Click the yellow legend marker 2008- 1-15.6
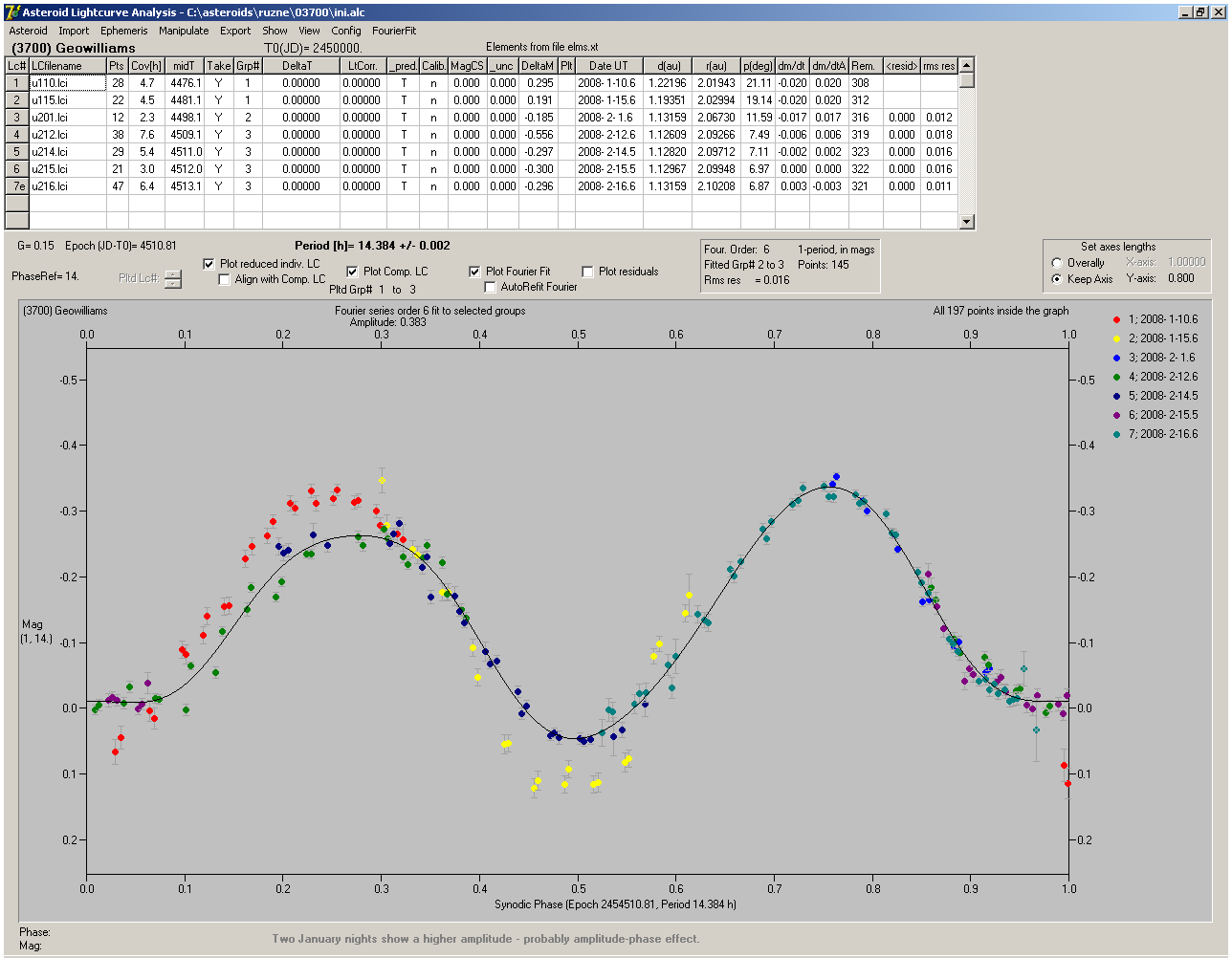 pyautogui.click(x=1117, y=338)
